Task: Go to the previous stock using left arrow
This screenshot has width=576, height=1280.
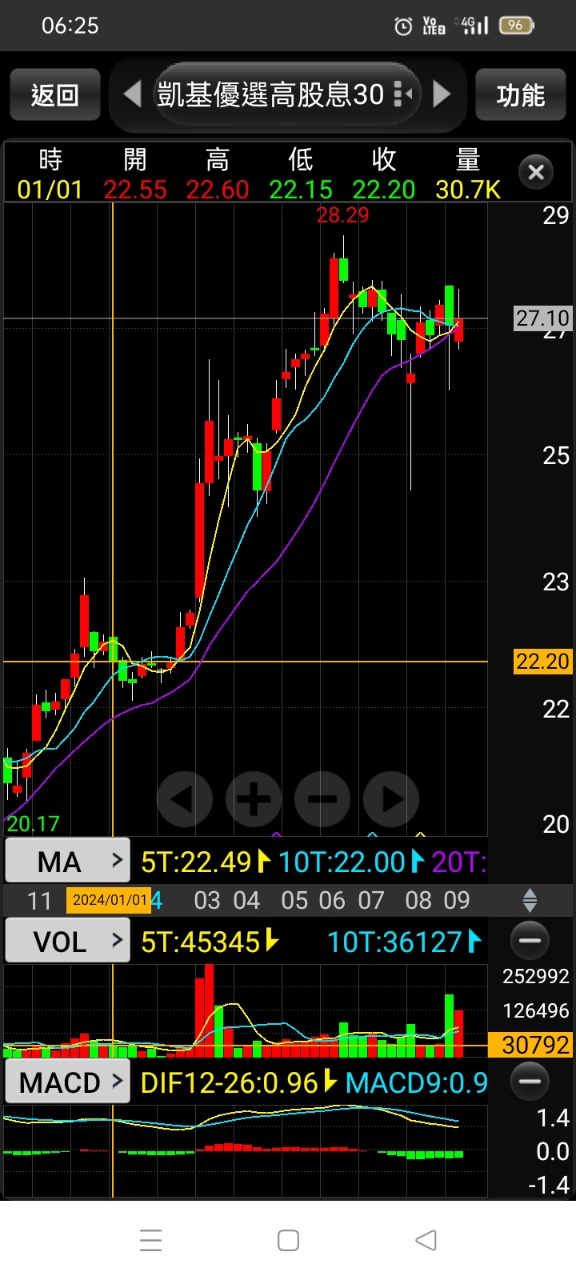Action: click(132, 95)
